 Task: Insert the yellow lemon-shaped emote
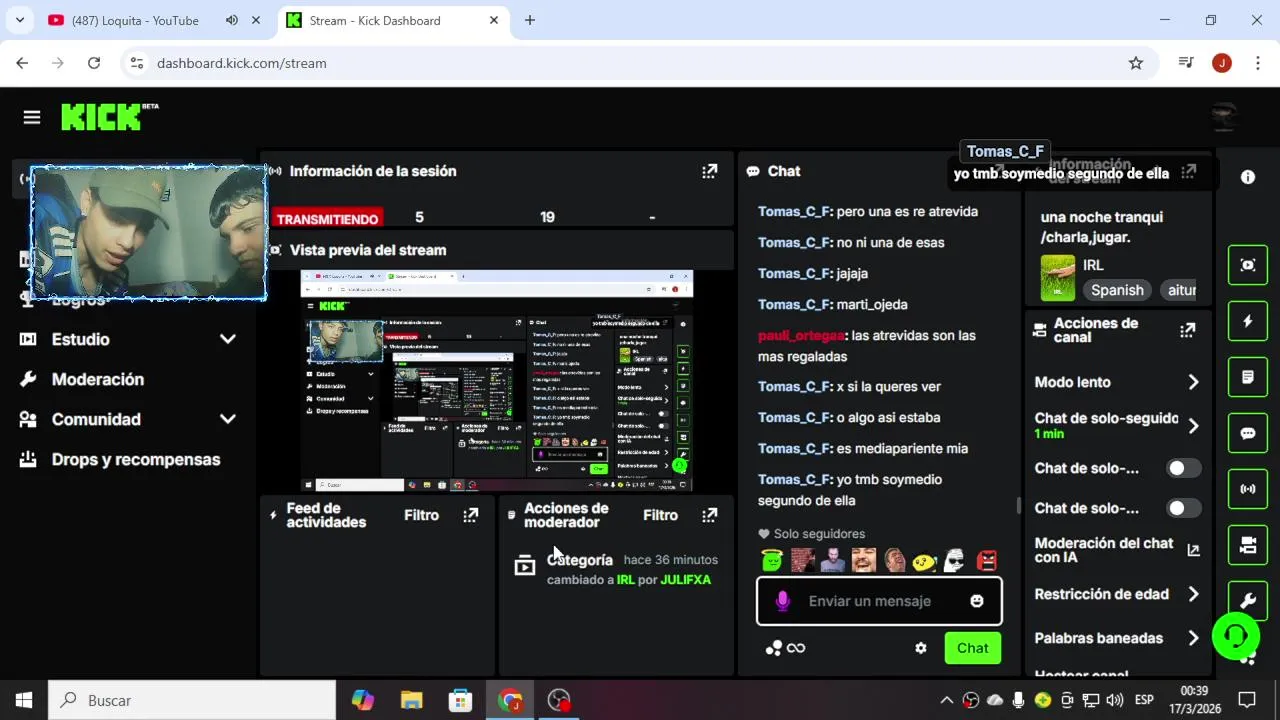click(x=925, y=560)
